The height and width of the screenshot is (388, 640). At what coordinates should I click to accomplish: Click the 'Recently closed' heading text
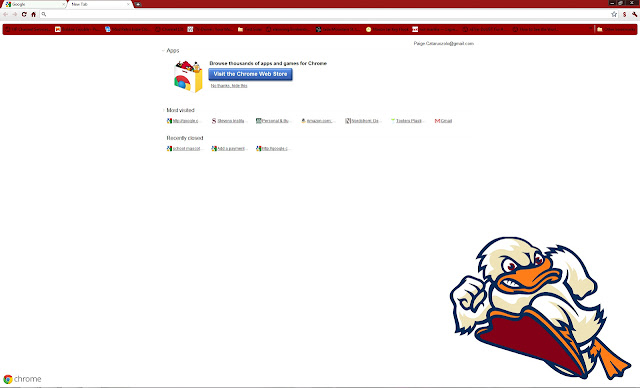click(x=185, y=138)
